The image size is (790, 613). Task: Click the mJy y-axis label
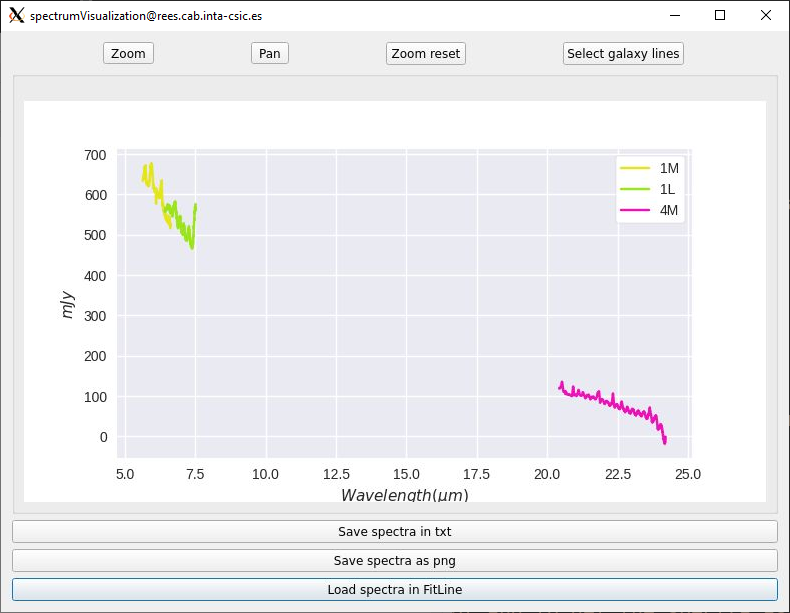click(68, 305)
